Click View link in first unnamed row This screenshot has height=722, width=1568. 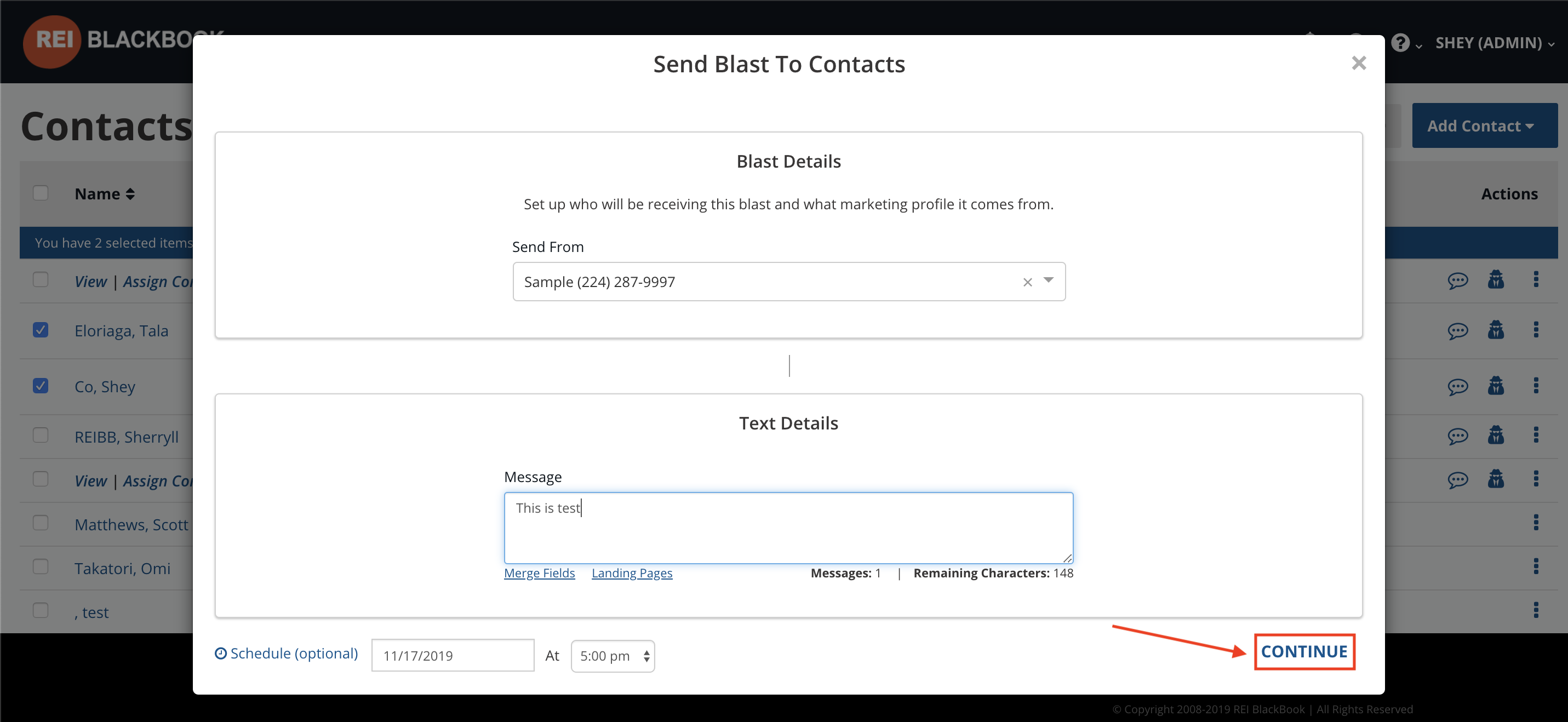[91, 281]
